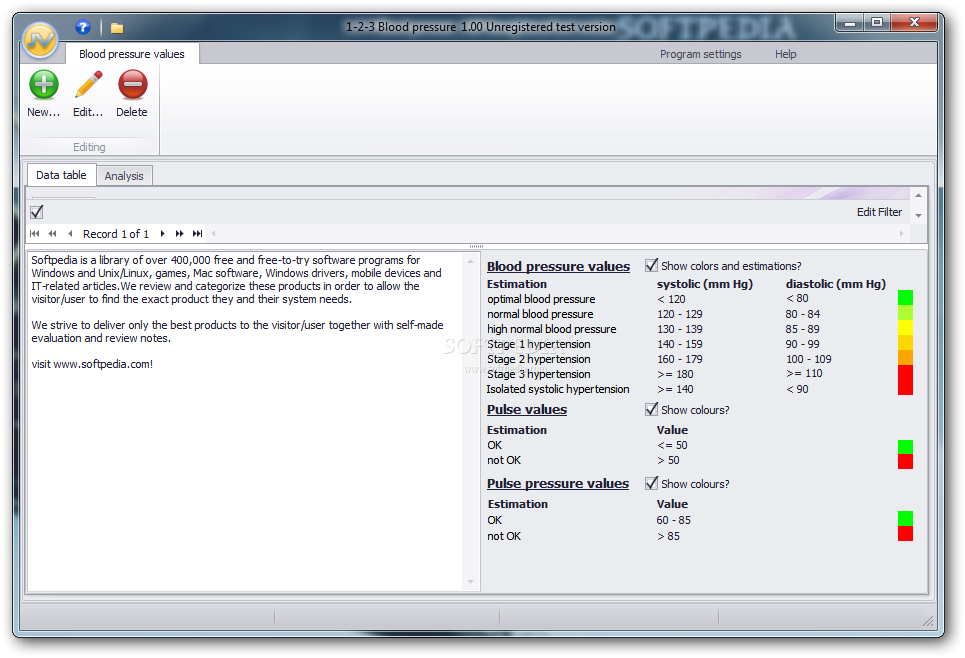Screen dimensions: 965x658
Task: Go to the next record
Action: tap(162, 233)
